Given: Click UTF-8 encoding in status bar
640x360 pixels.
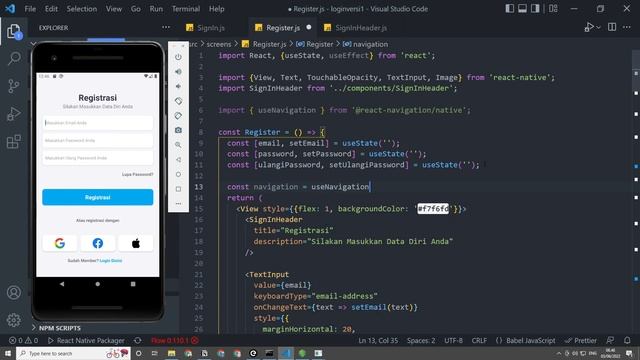Looking at the screenshot, I should [453, 340].
